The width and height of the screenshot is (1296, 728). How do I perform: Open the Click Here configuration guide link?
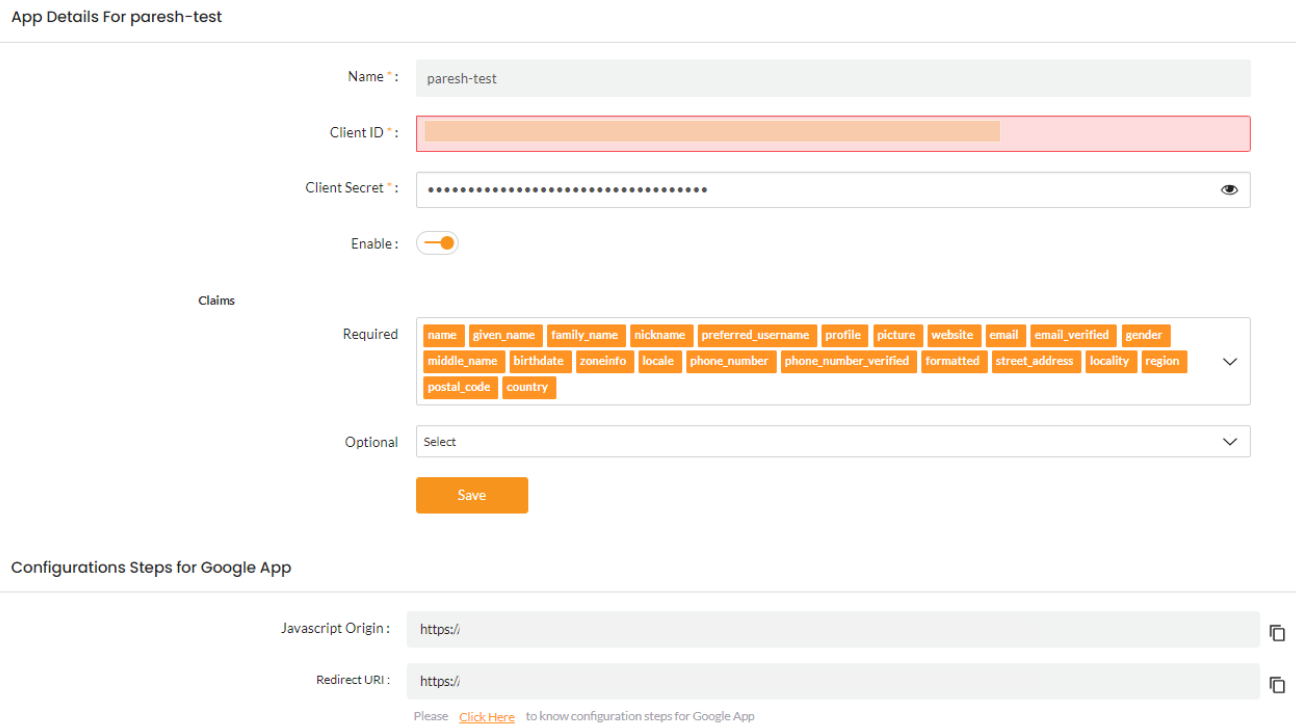(487, 716)
